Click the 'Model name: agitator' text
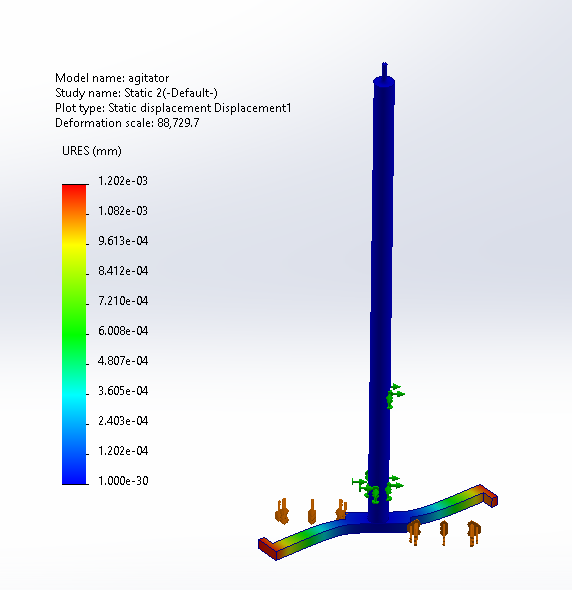The width and height of the screenshot is (572, 590). (112, 78)
